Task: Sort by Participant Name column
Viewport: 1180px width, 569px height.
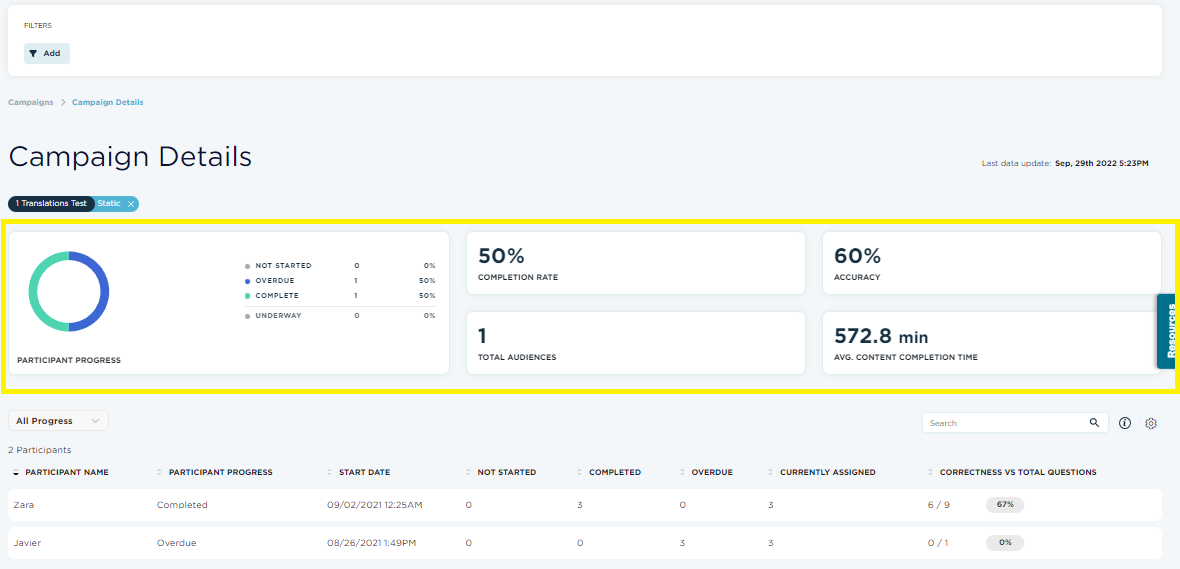Action: click(x=61, y=473)
